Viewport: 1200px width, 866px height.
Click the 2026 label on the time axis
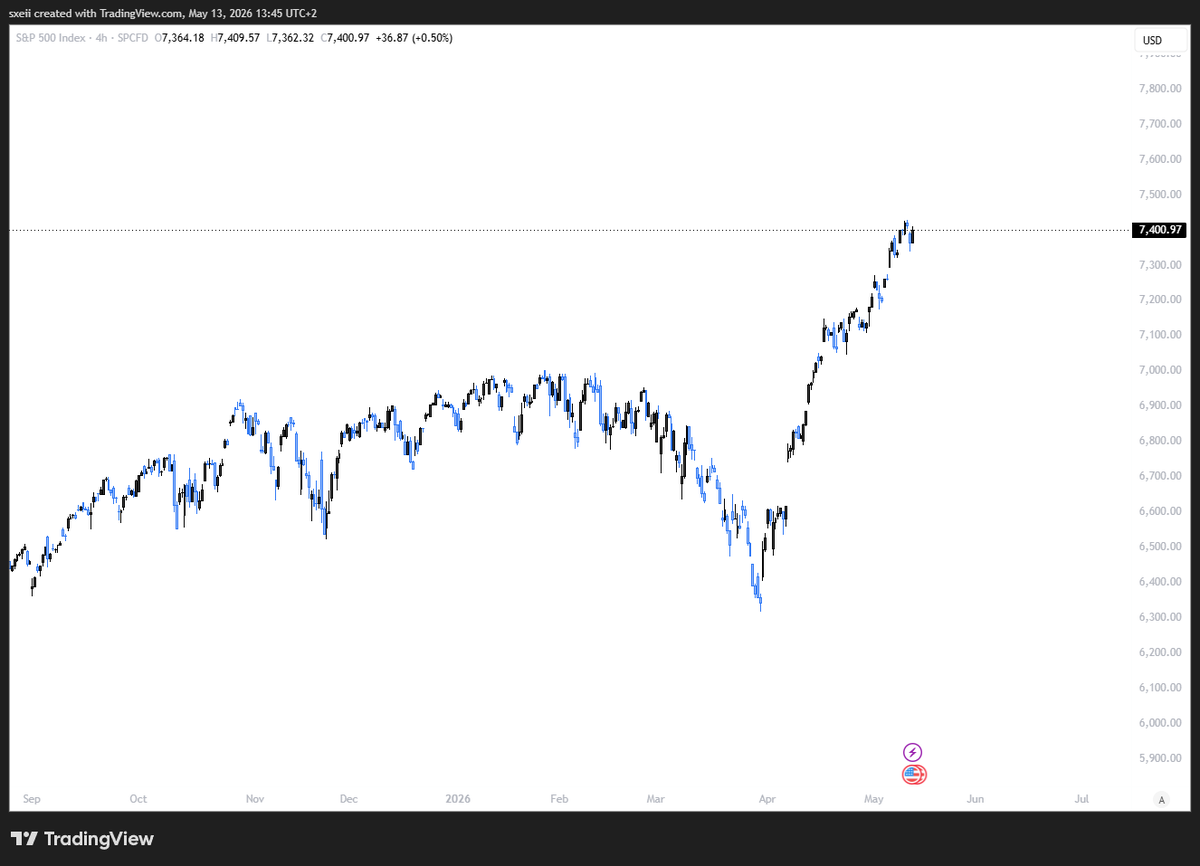(x=458, y=799)
